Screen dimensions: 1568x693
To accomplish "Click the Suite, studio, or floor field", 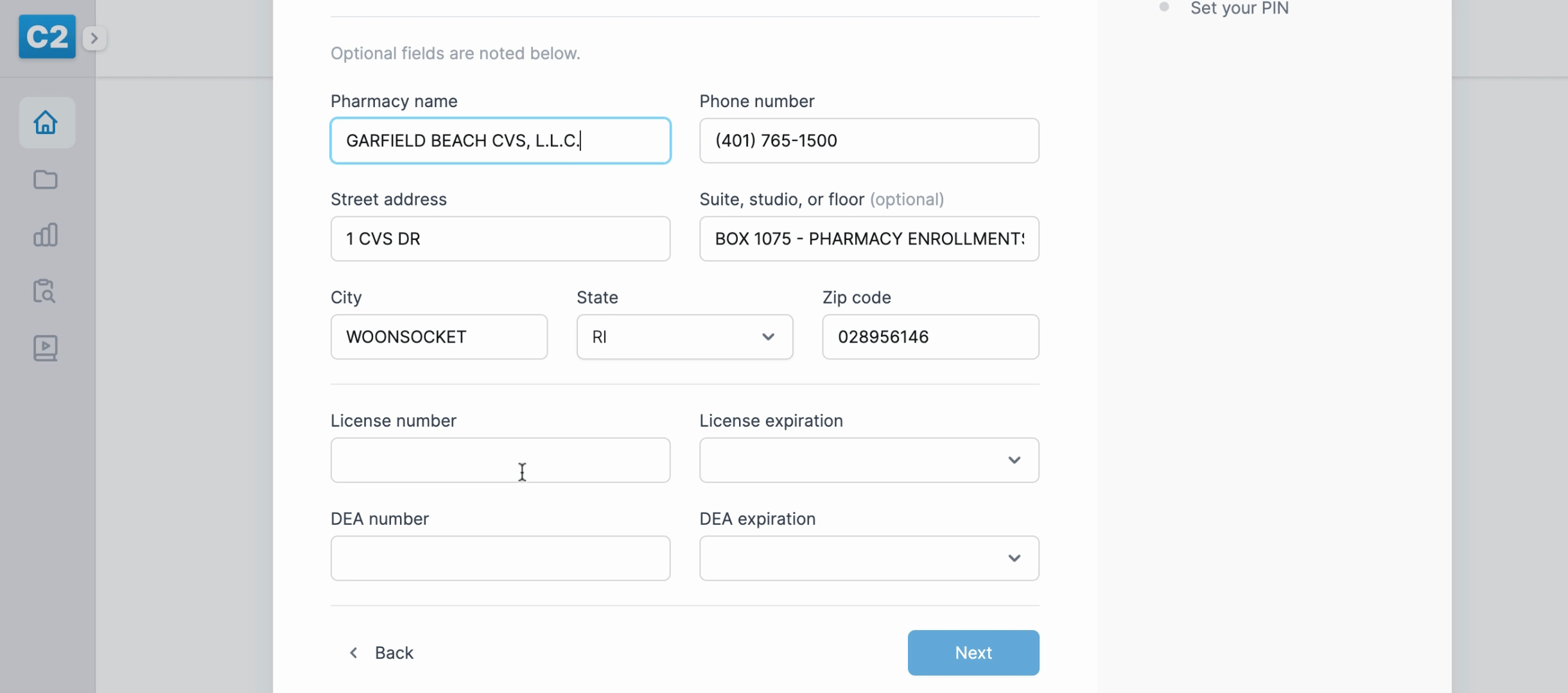I will [869, 239].
